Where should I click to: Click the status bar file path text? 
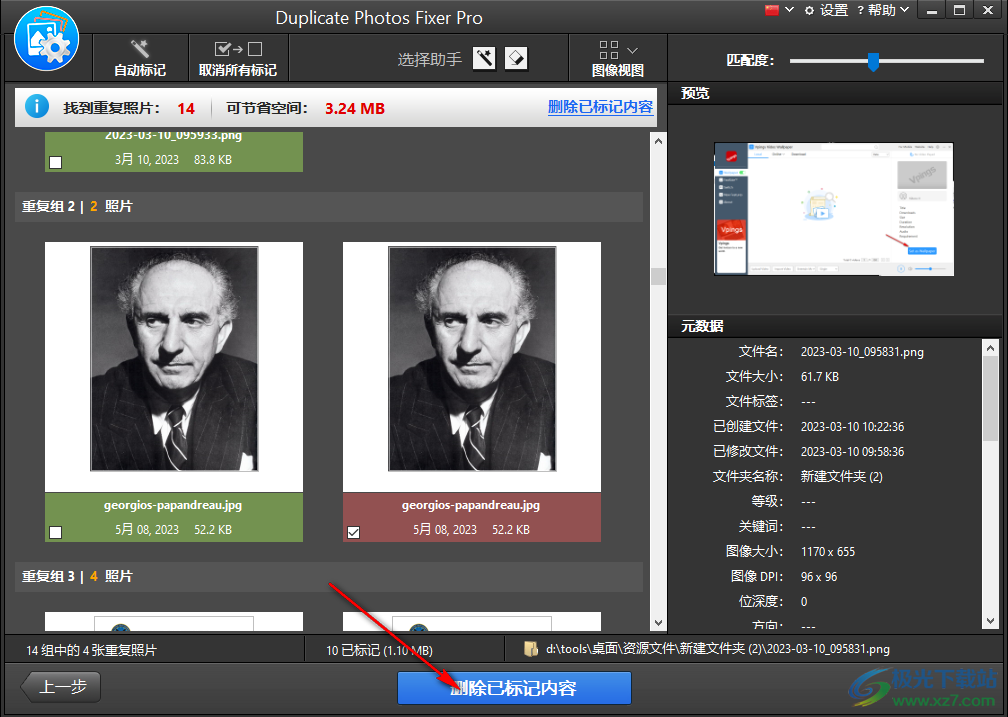click(718, 649)
